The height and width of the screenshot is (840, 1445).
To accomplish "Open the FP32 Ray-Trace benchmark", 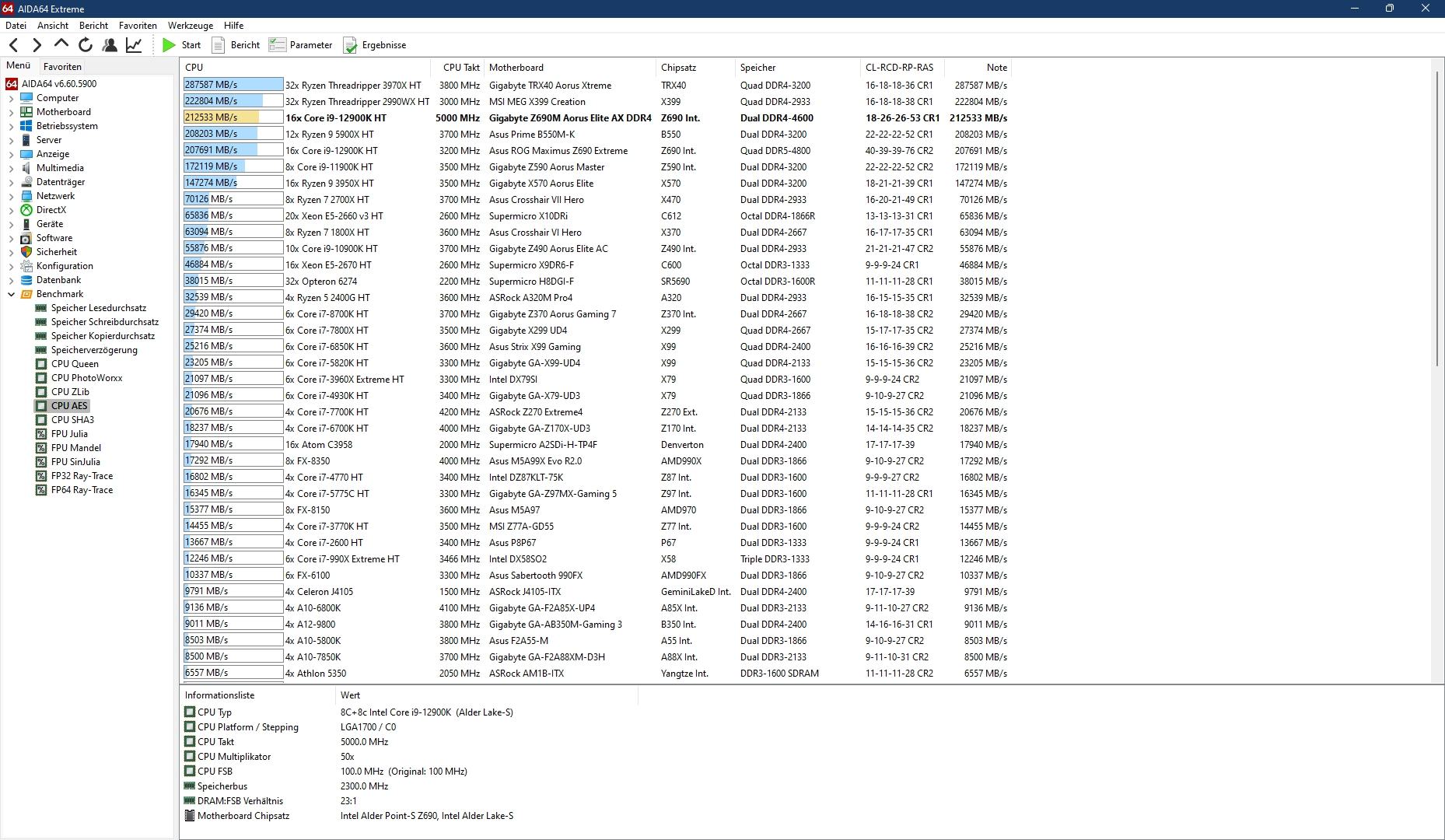I will point(82,476).
